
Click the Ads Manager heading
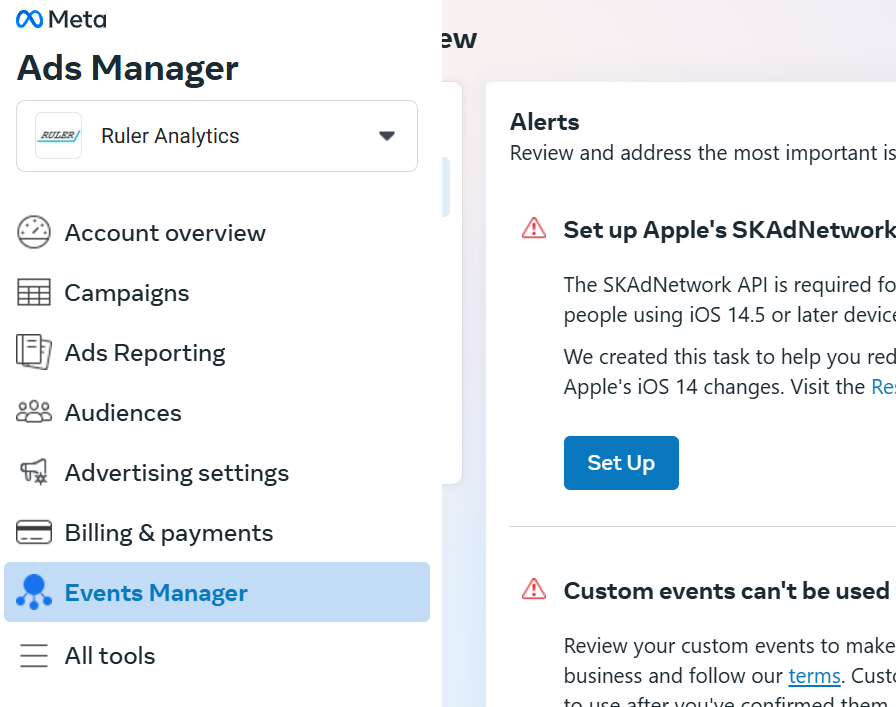pyautogui.click(x=127, y=68)
